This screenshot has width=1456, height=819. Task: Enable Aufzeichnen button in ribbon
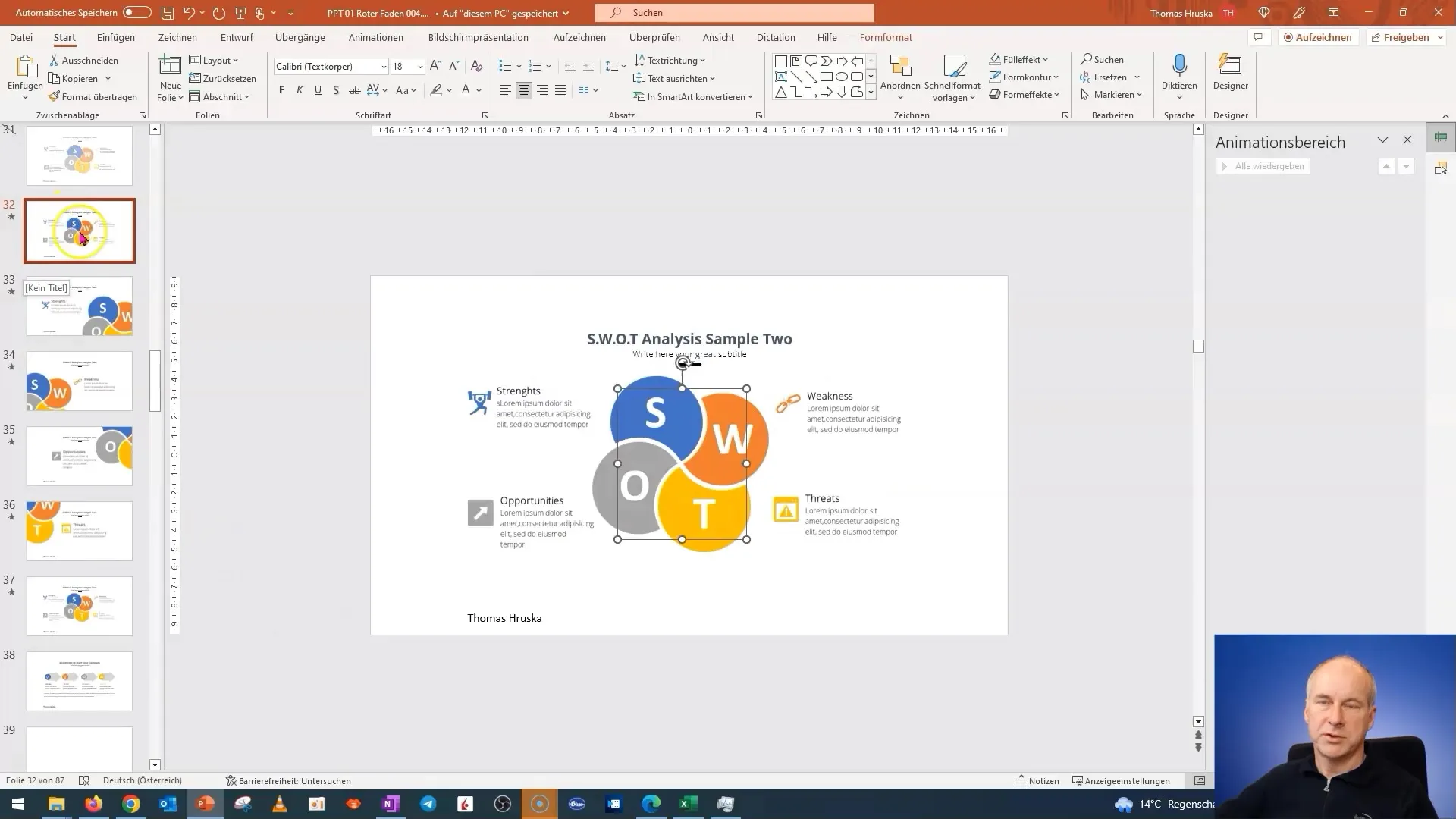click(1317, 37)
